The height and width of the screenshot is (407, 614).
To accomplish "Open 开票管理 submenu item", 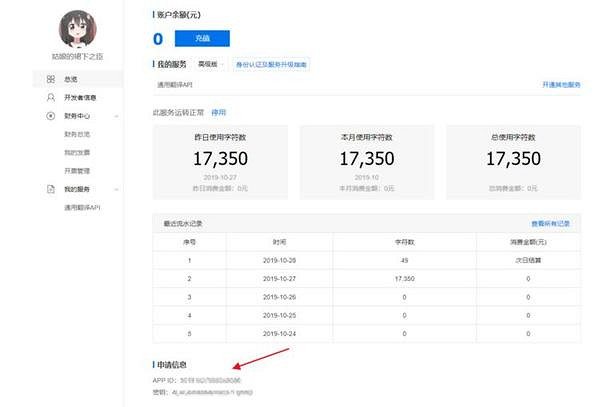I will [77, 171].
